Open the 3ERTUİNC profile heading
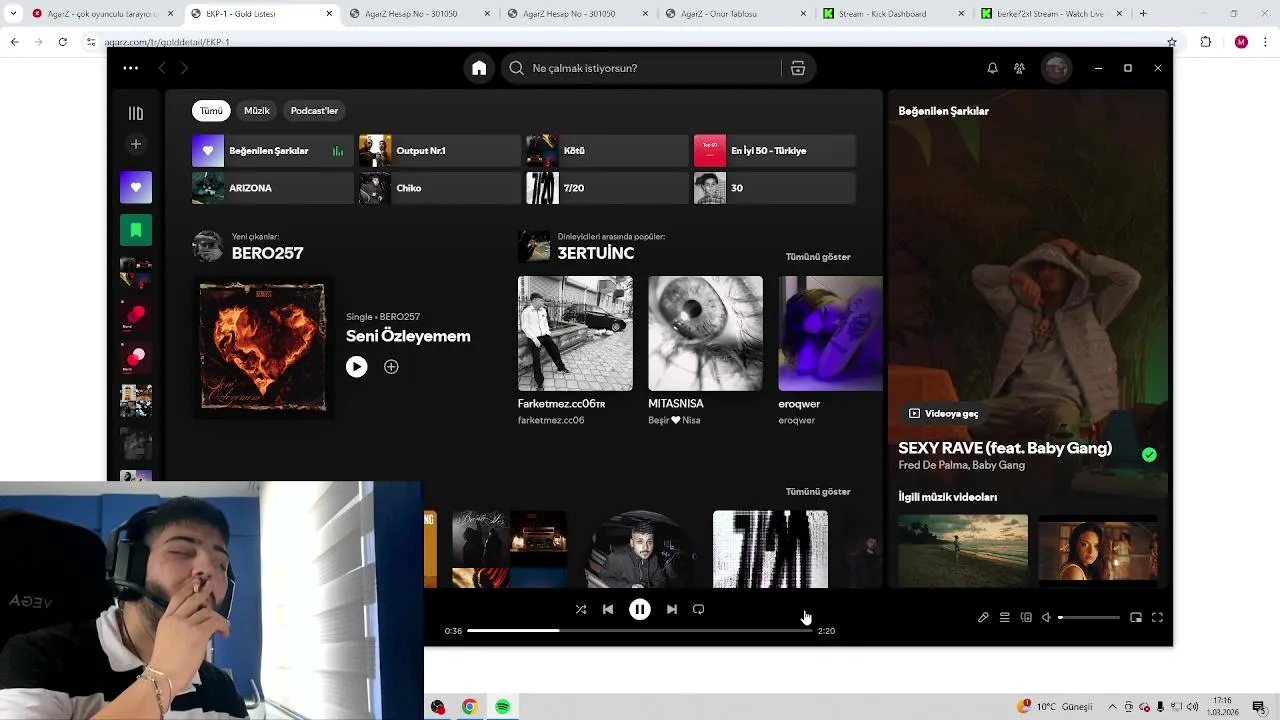 point(595,254)
